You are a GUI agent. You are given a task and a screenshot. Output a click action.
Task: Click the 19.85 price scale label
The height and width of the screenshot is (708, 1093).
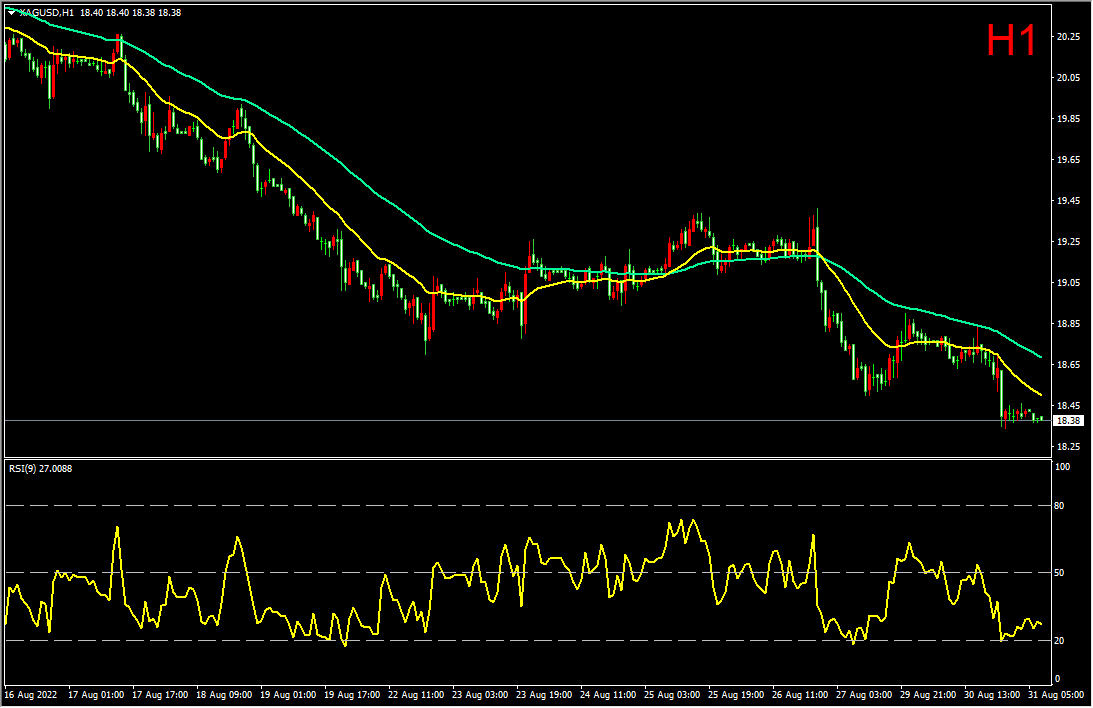[x=1069, y=119]
